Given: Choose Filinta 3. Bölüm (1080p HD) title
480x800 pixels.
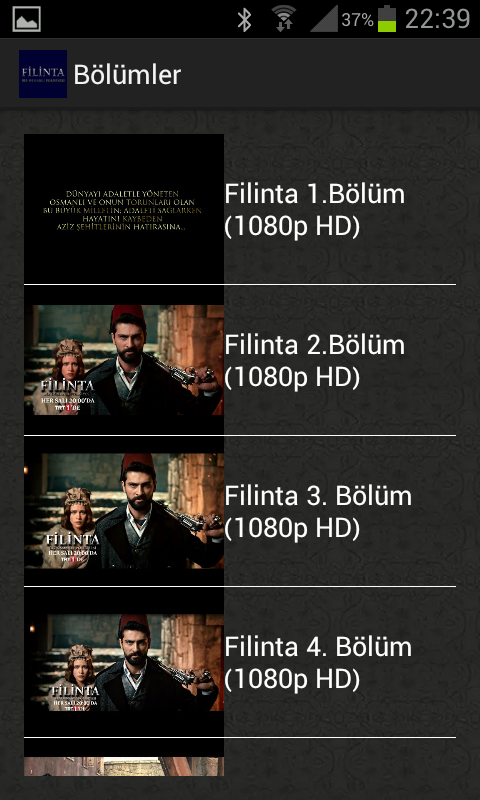Looking at the screenshot, I should click(x=318, y=512).
